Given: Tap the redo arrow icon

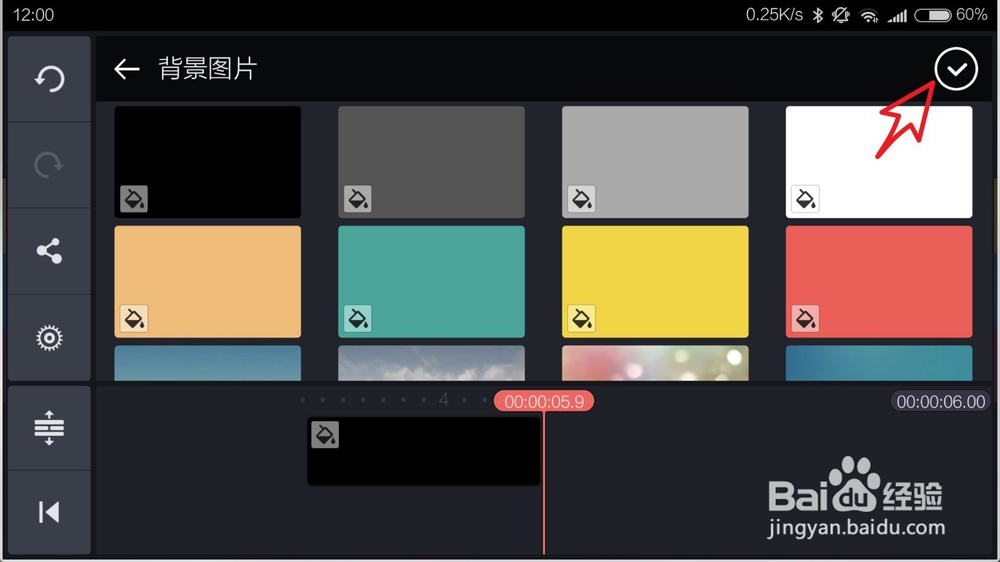Looking at the screenshot, I should coord(49,165).
